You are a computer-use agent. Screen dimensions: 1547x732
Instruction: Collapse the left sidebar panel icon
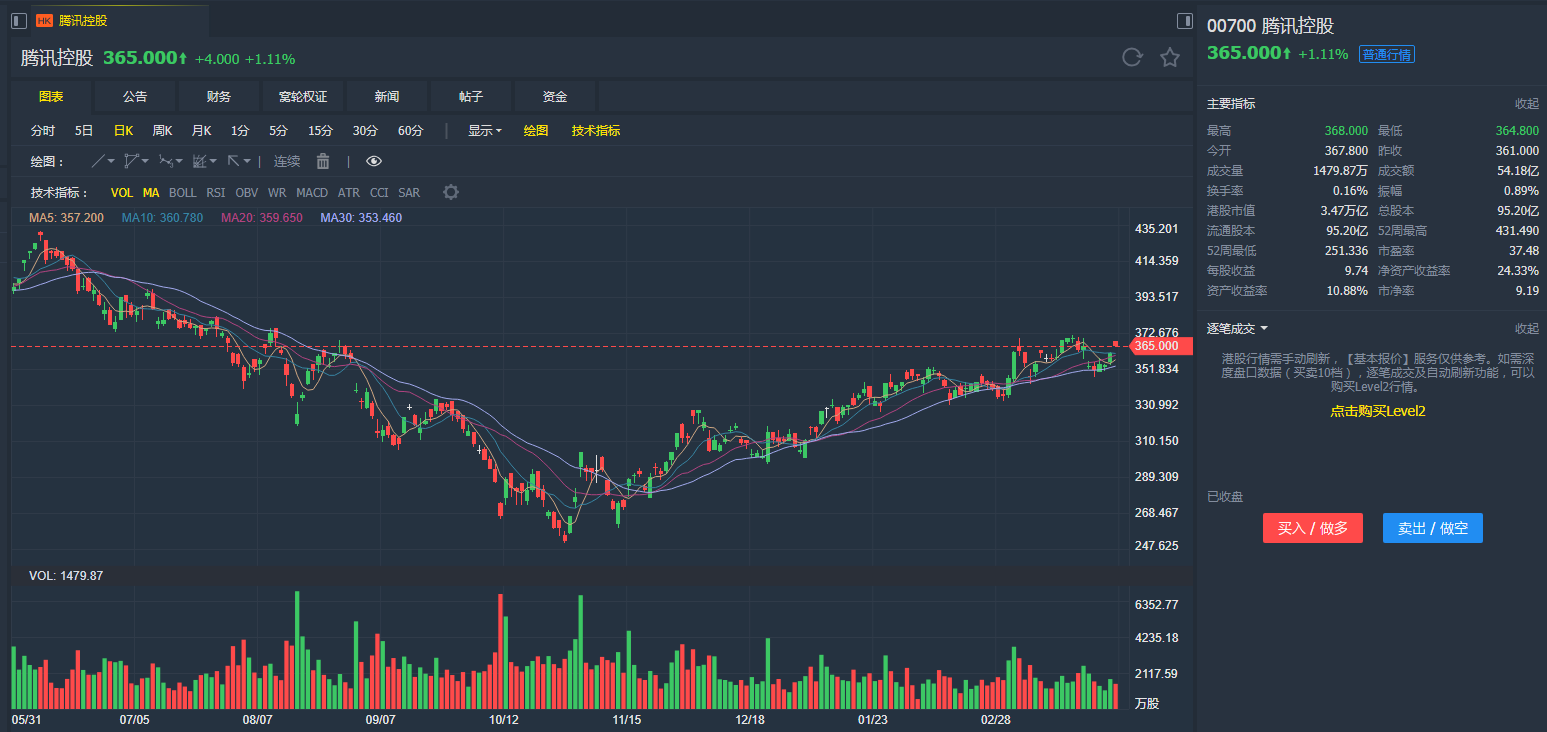pos(18,21)
